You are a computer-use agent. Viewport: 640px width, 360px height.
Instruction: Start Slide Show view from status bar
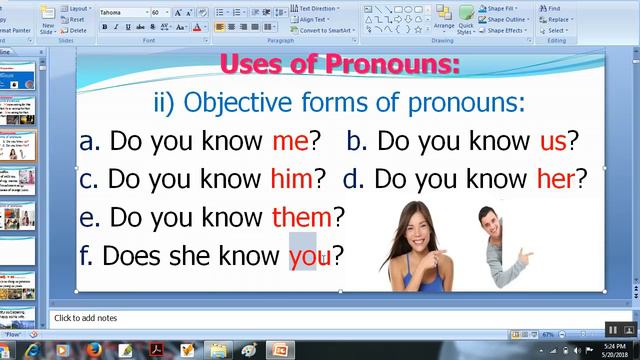534,334
